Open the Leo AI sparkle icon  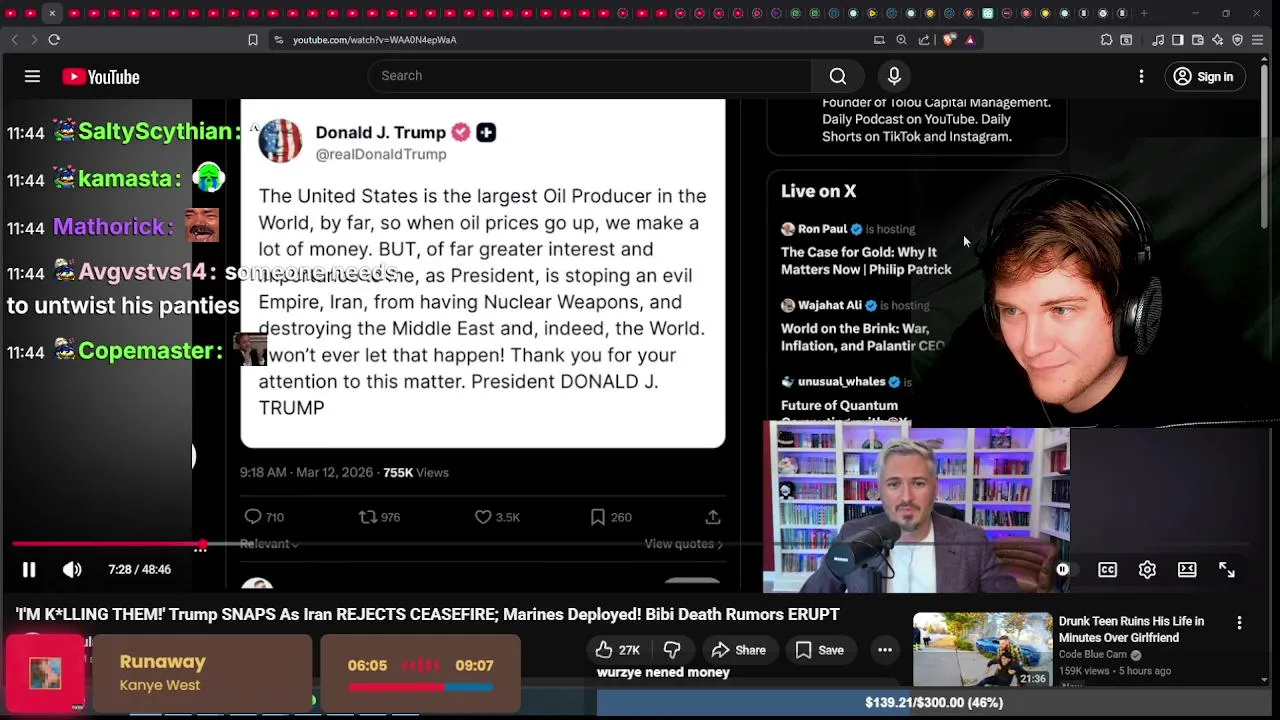[x=1217, y=40]
